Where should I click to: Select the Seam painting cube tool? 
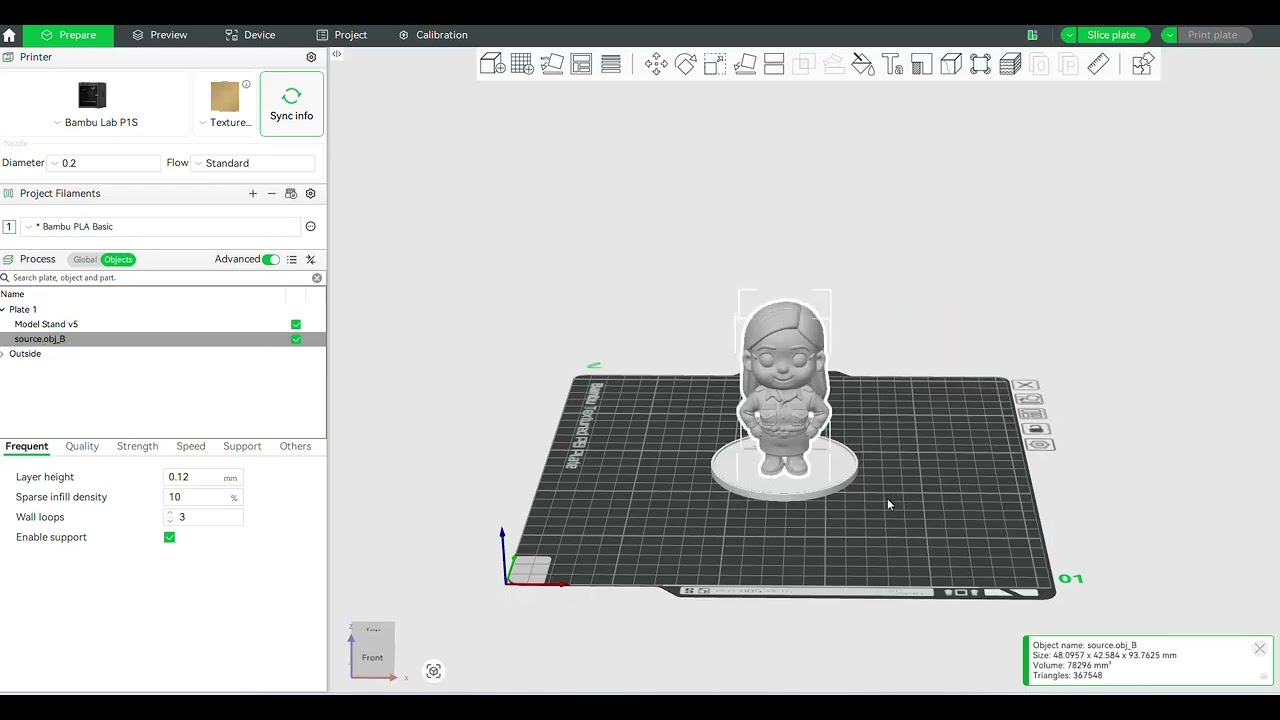[951, 64]
